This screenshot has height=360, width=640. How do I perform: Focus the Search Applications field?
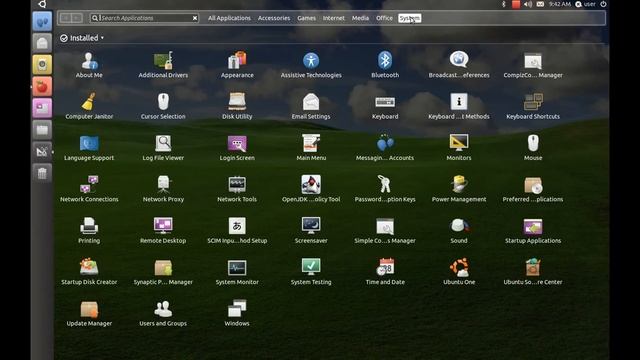tap(144, 18)
